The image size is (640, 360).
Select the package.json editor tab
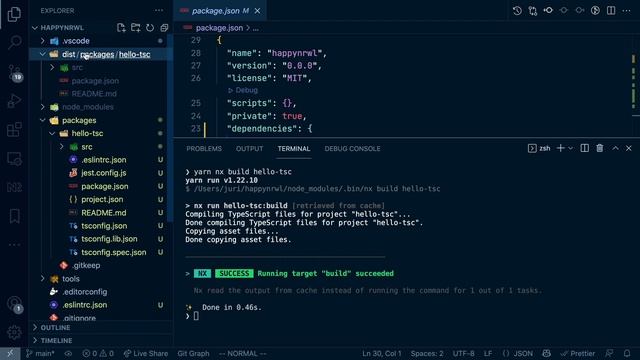(x=220, y=11)
